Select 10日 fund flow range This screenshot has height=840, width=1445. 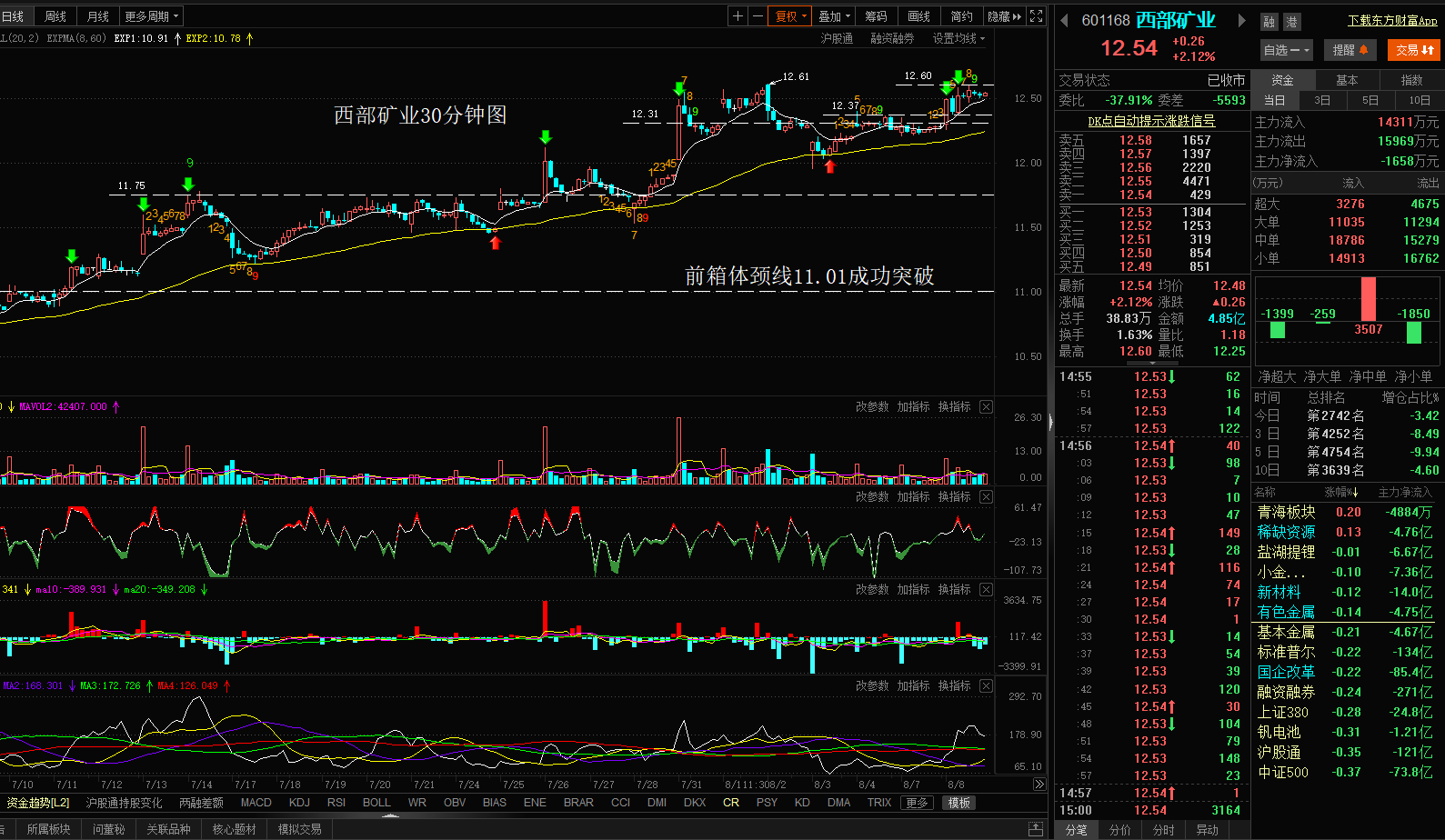click(1420, 100)
